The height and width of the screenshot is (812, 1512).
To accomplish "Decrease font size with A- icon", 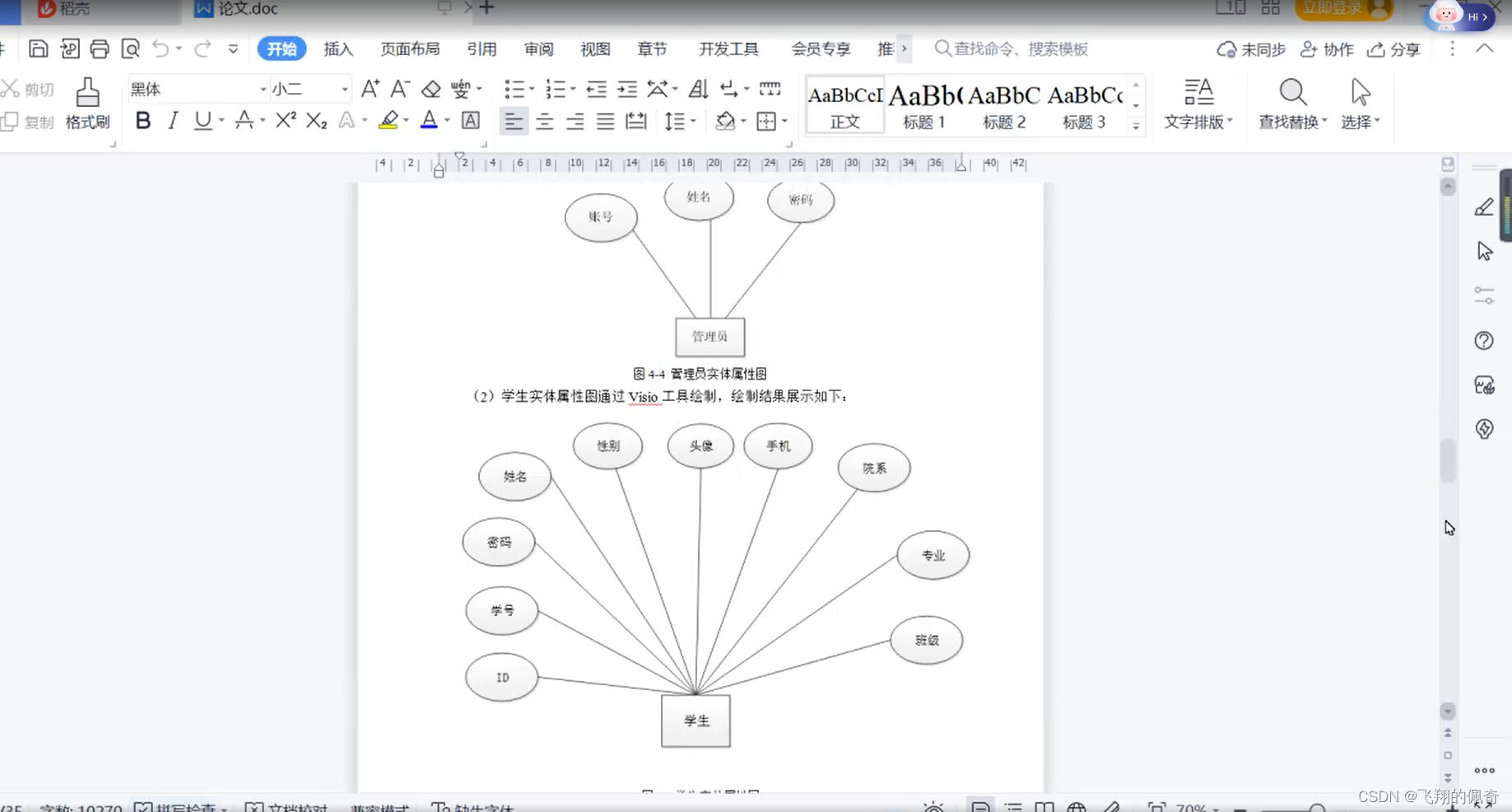I will tap(400, 88).
